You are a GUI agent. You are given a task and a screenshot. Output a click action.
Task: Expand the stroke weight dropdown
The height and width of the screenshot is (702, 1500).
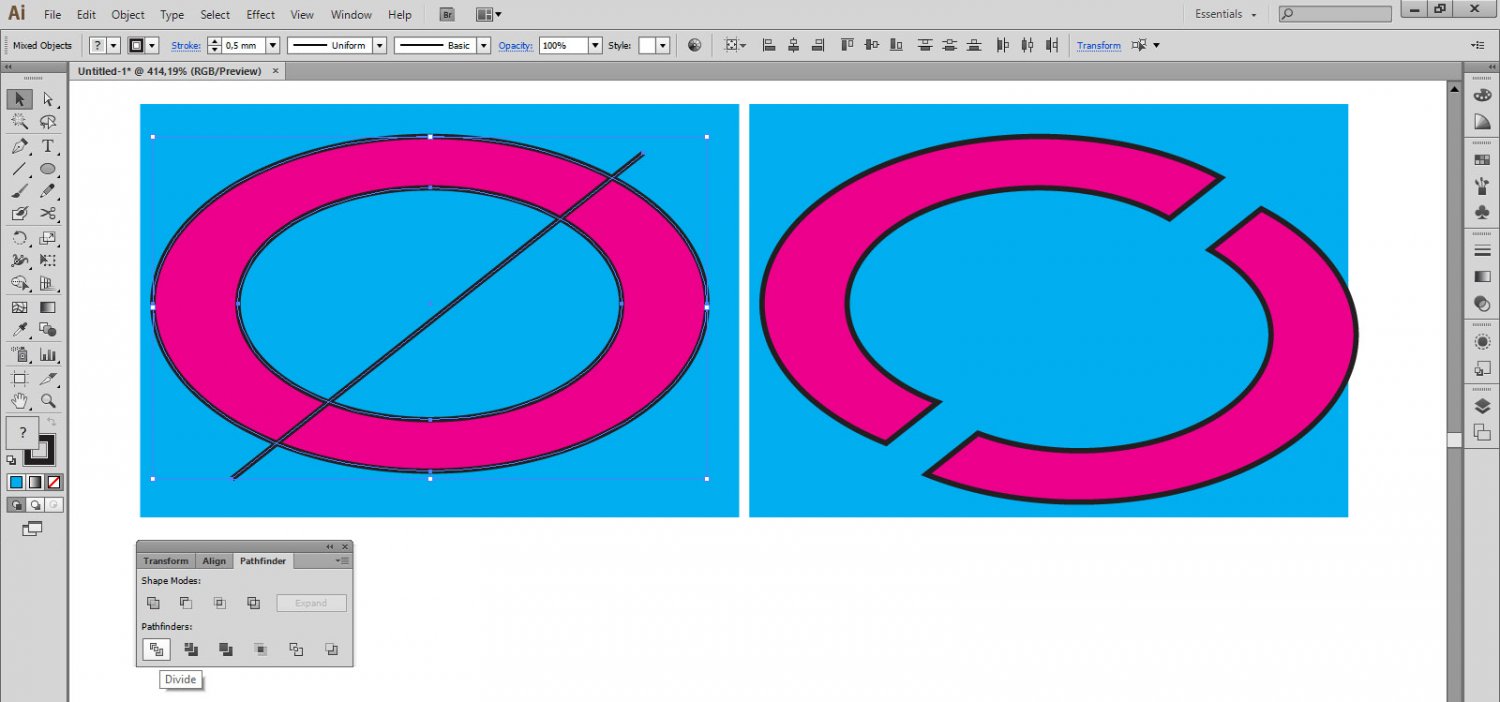coord(272,45)
